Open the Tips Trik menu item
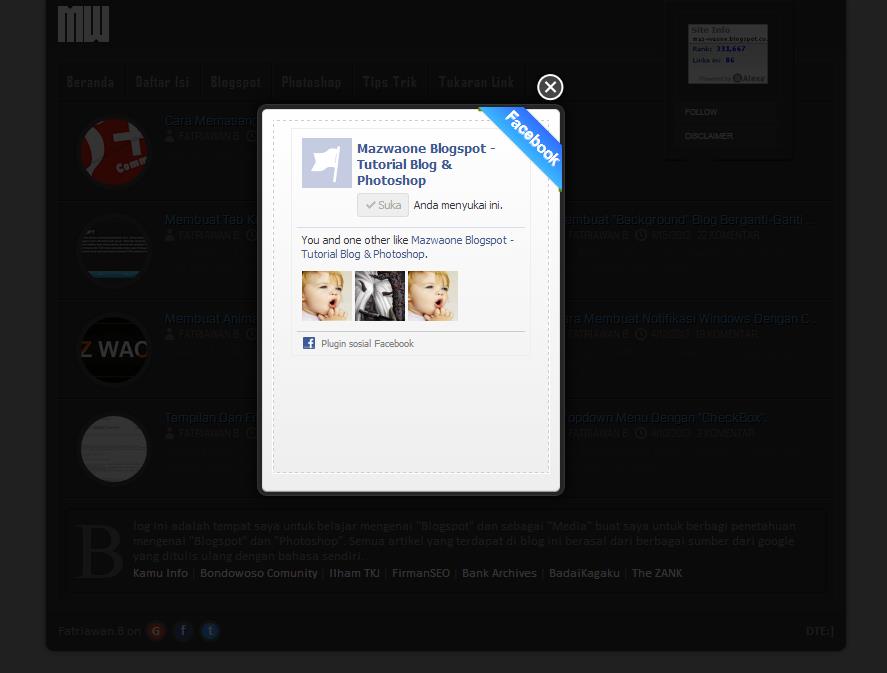Viewport: 887px width, 673px height. coord(389,82)
